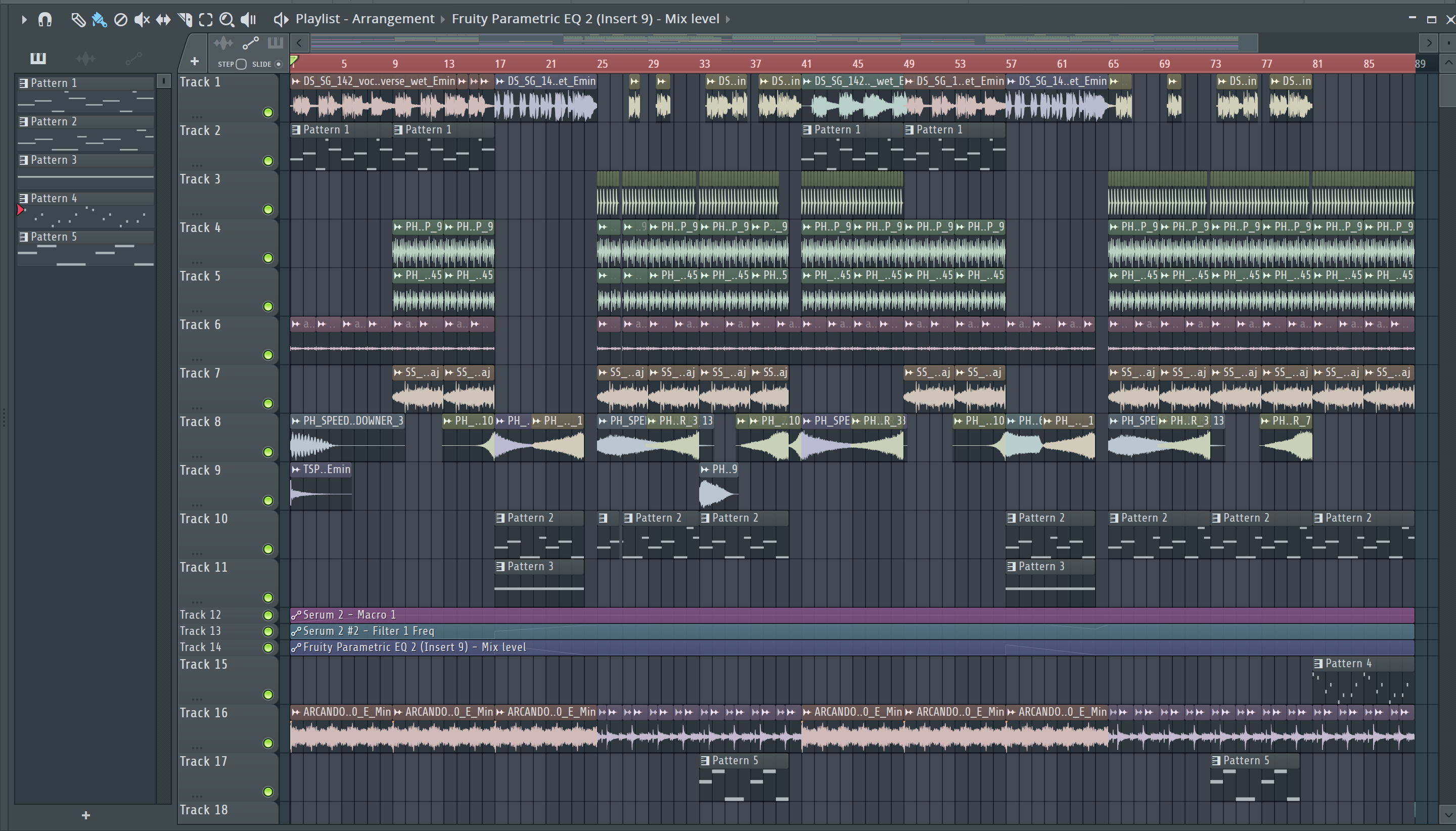Select Pattern 5 in the picker list

(x=85, y=248)
